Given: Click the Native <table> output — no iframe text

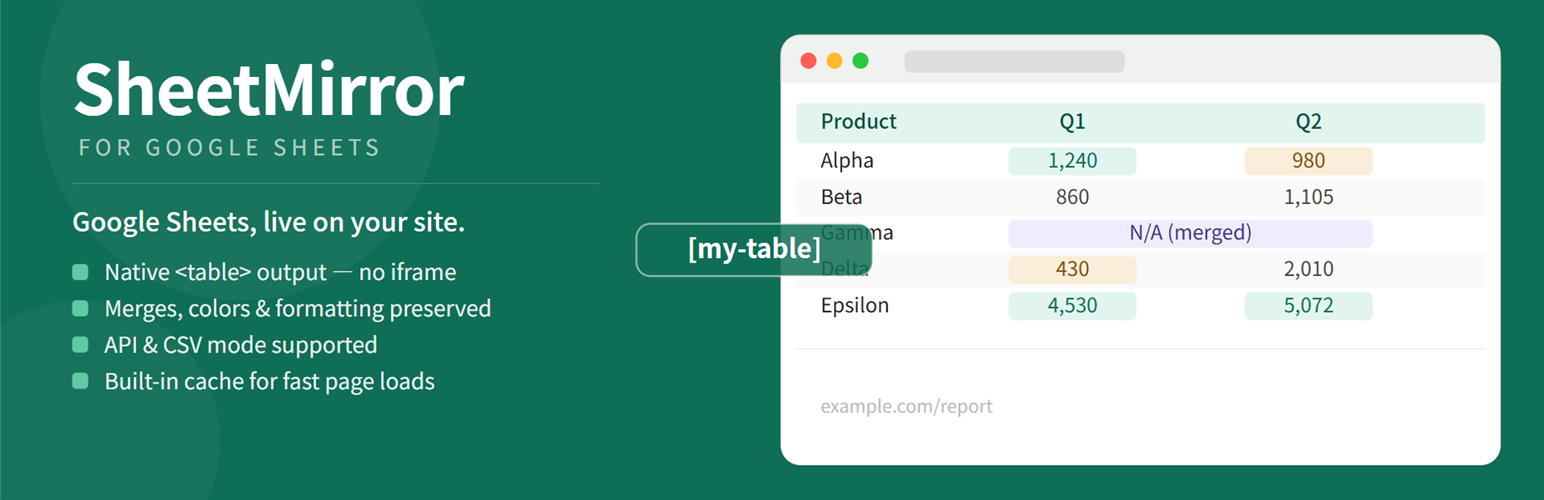Looking at the screenshot, I should click(x=280, y=272).
